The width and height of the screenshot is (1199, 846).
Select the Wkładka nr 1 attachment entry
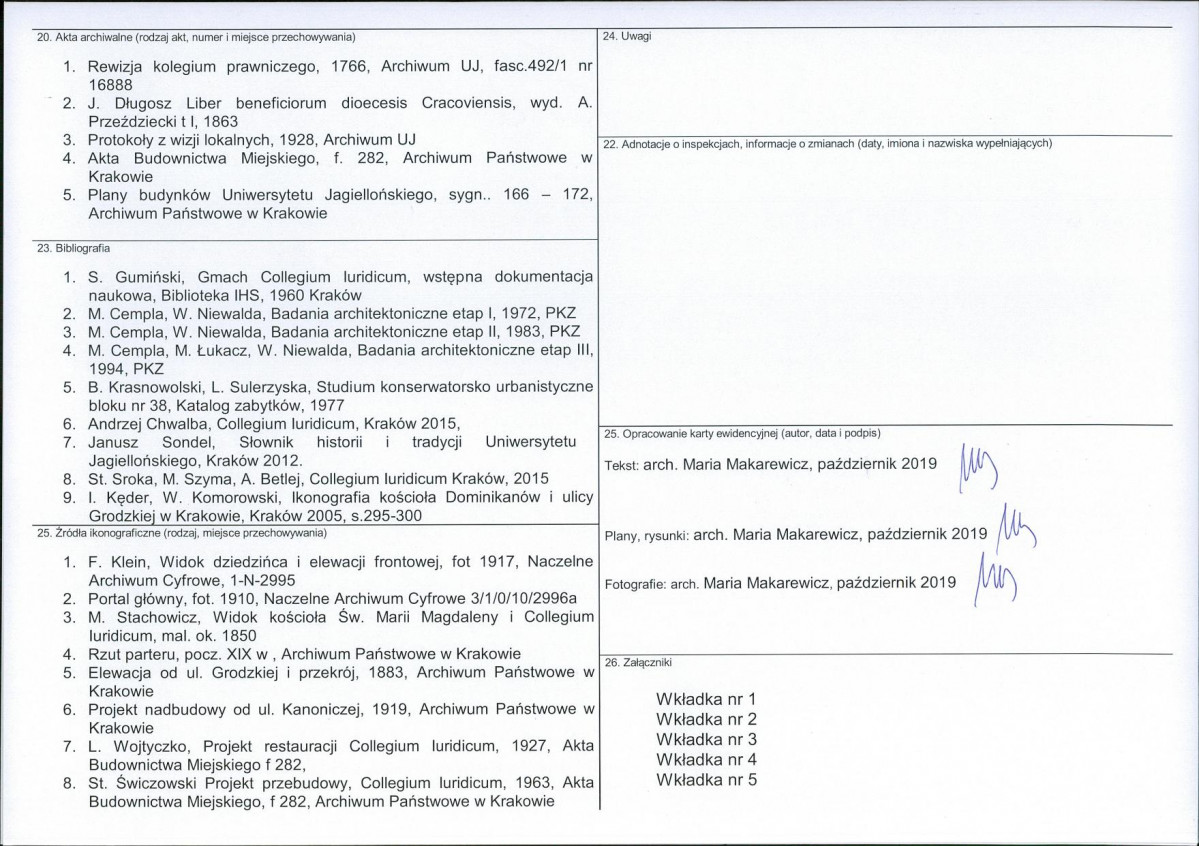coord(706,699)
